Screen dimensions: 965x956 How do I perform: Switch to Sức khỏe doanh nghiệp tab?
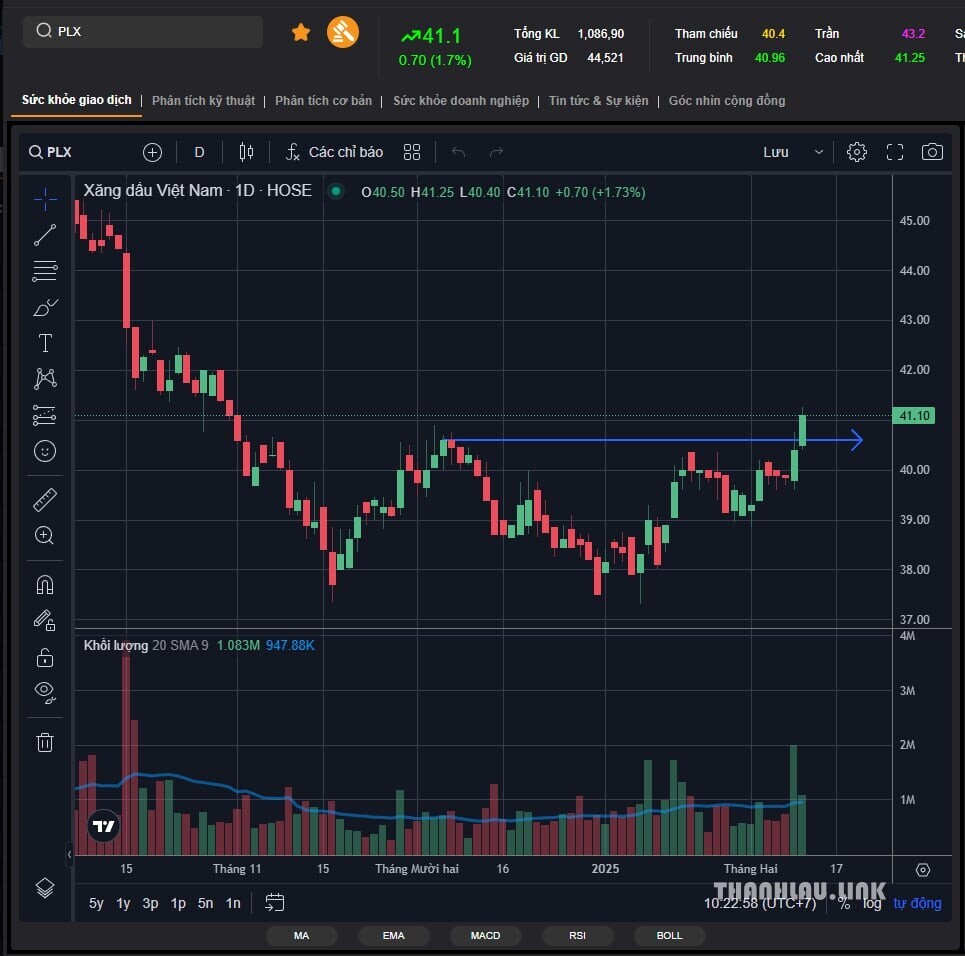[461, 100]
